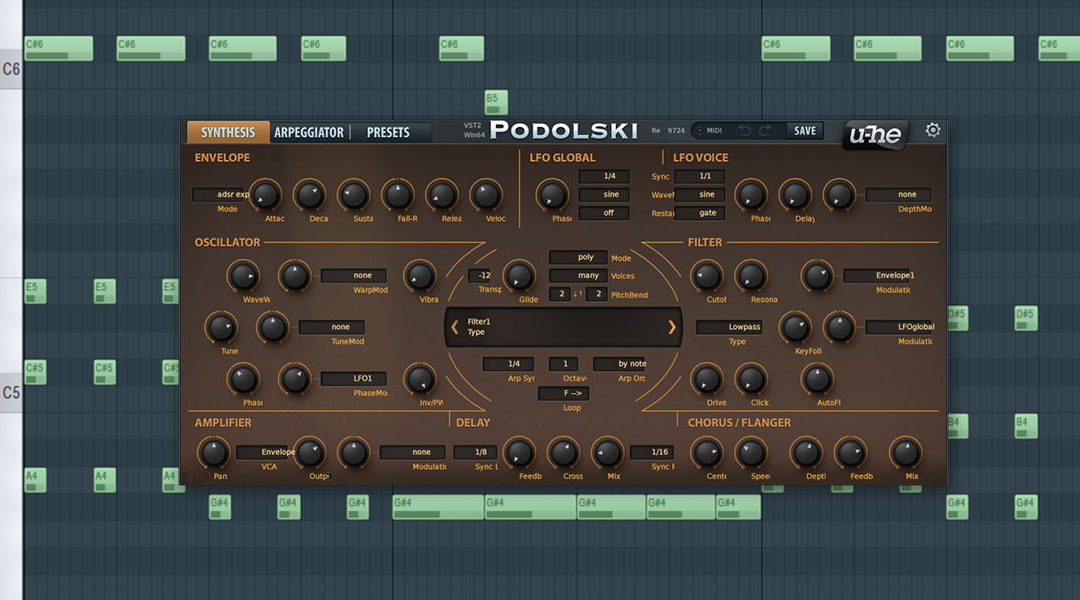Open the Lowpass filter Type dropdown

point(735,327)
